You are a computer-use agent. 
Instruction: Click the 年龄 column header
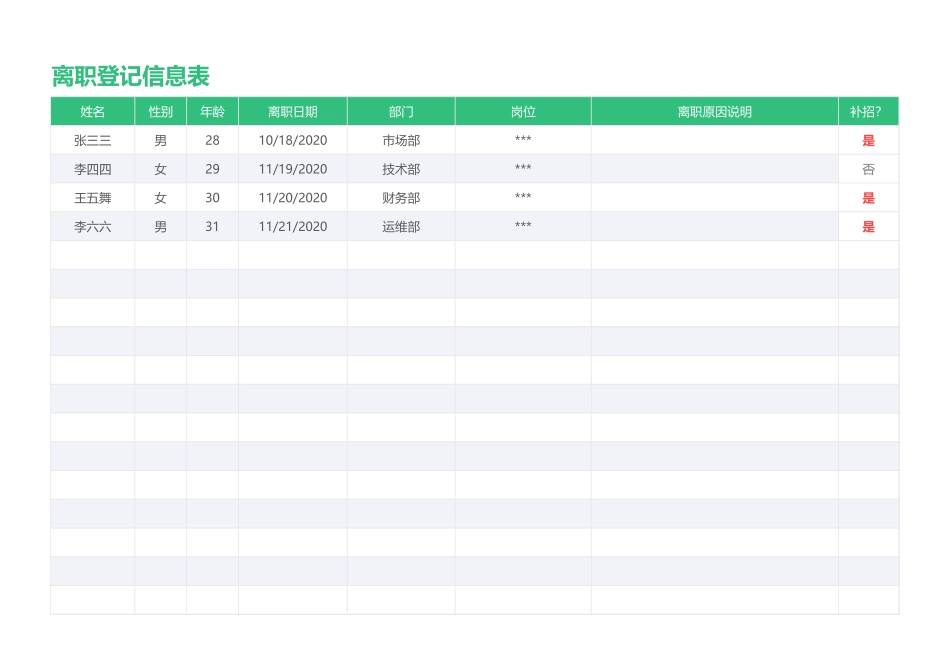[x=212, y=111]
